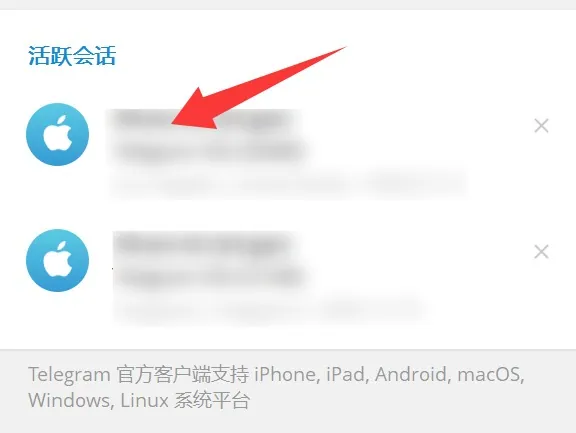Click the word Linux in the footer text
The width and height of the screenshot is (576, 433).
[x=144, y=400]
